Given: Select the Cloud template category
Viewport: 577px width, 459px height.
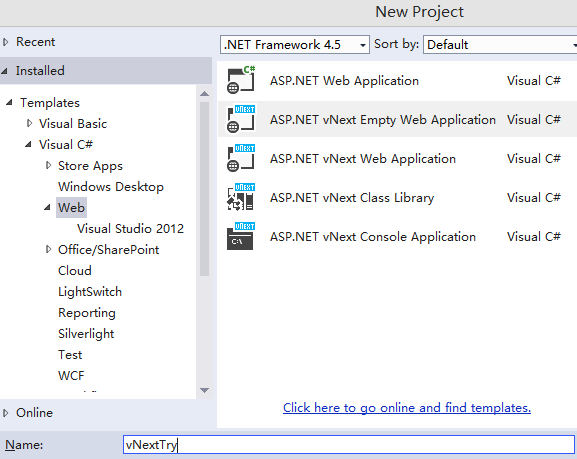Looking at the screenshot, I should (75, 271).
